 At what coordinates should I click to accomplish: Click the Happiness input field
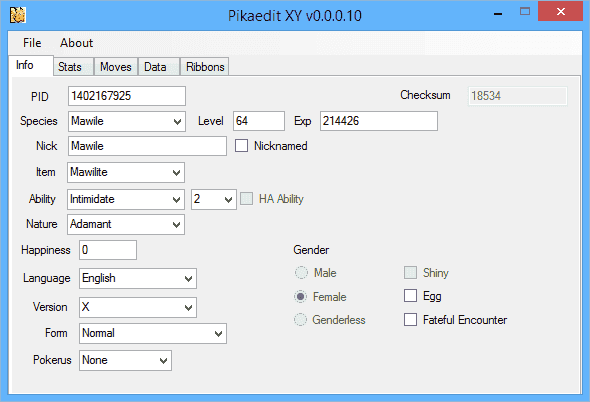click(108, 250)
